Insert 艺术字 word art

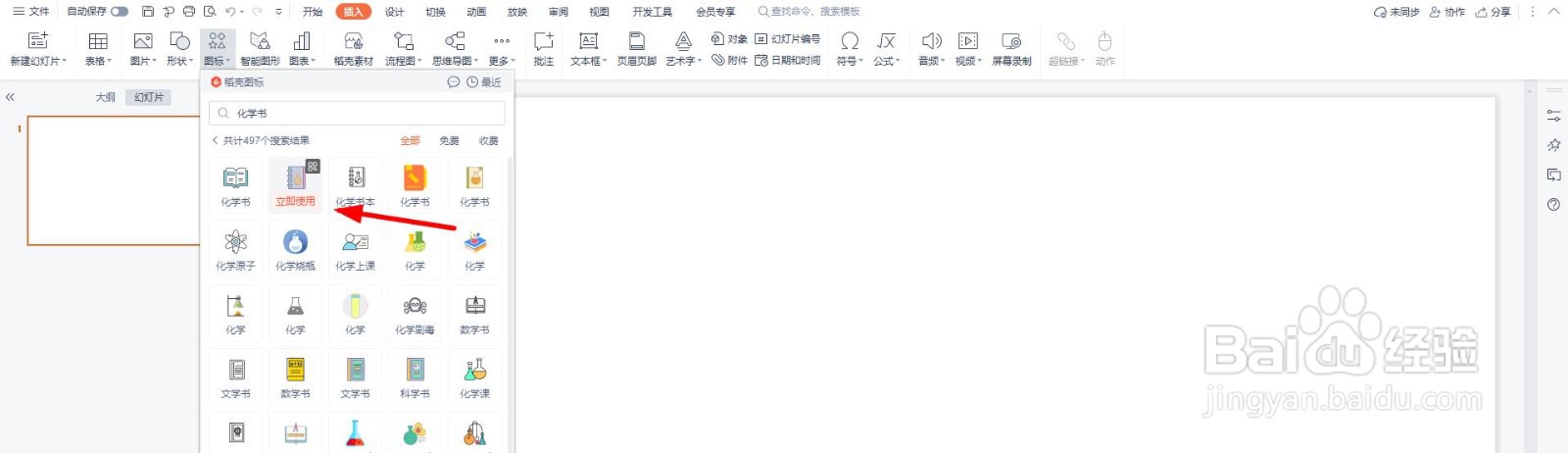(683, 48)
